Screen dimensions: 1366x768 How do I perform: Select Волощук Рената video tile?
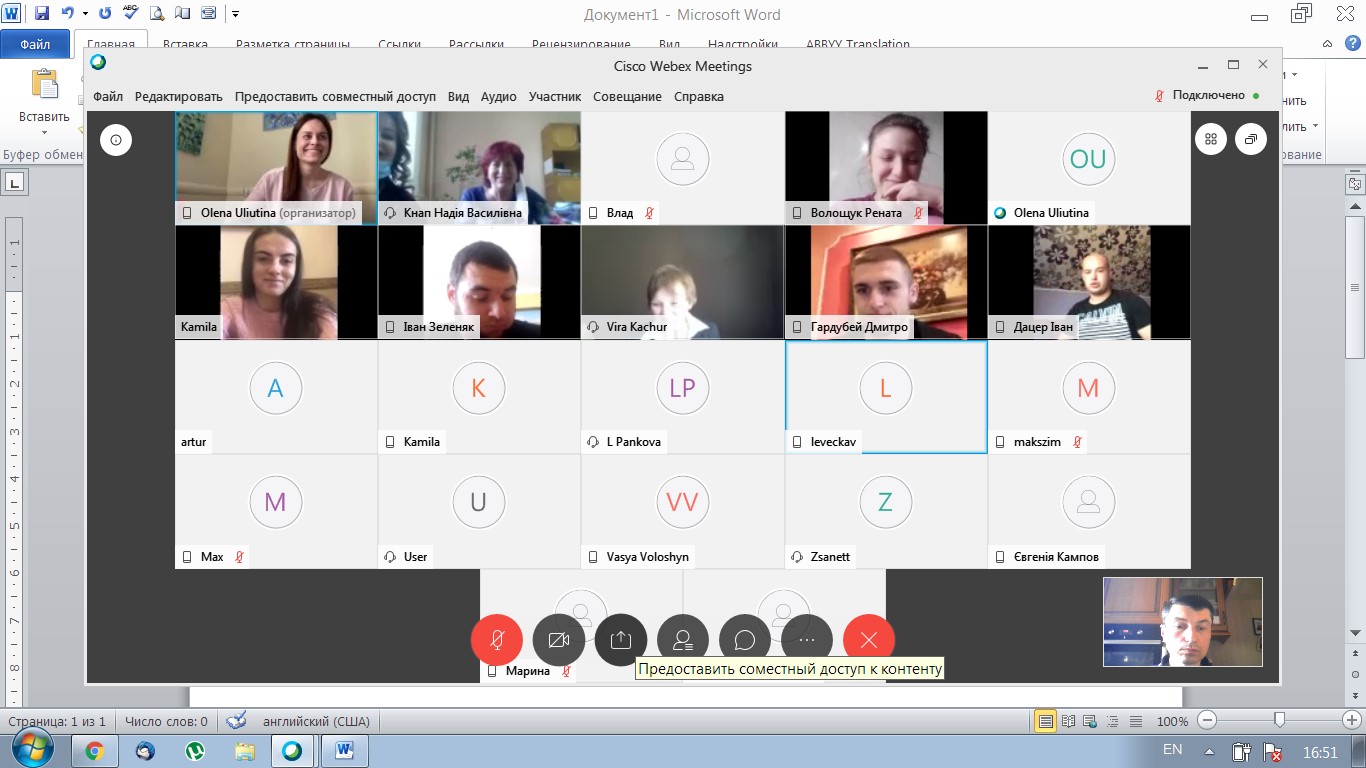[886, 168]
